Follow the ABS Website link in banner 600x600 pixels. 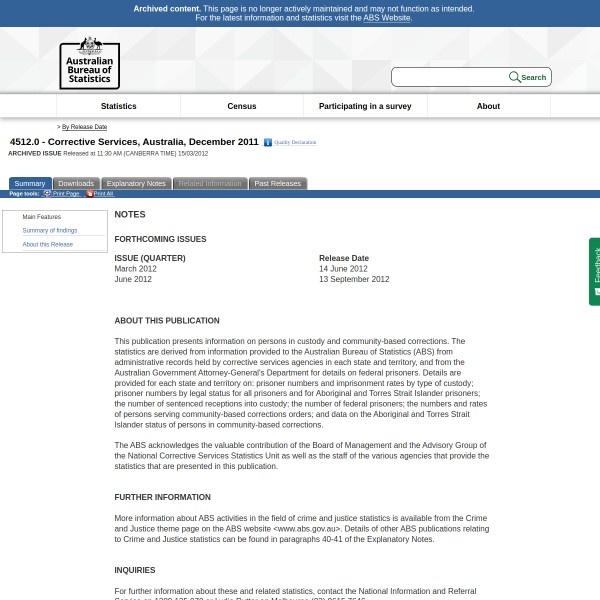pyautogui.click(x=386, y=18)
